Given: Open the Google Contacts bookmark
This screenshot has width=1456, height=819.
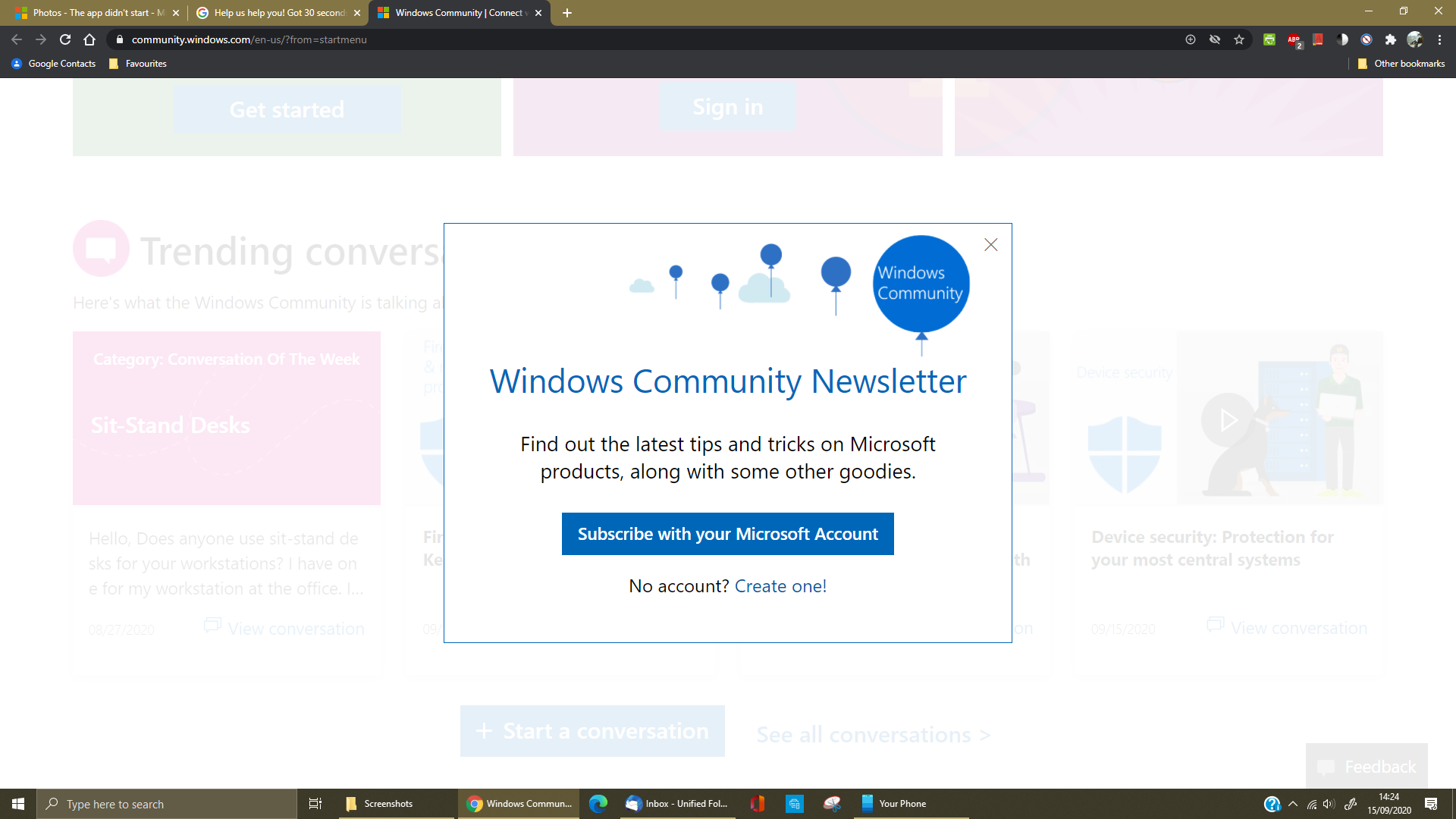Looking at the screenshot, I should pos(54,64).
